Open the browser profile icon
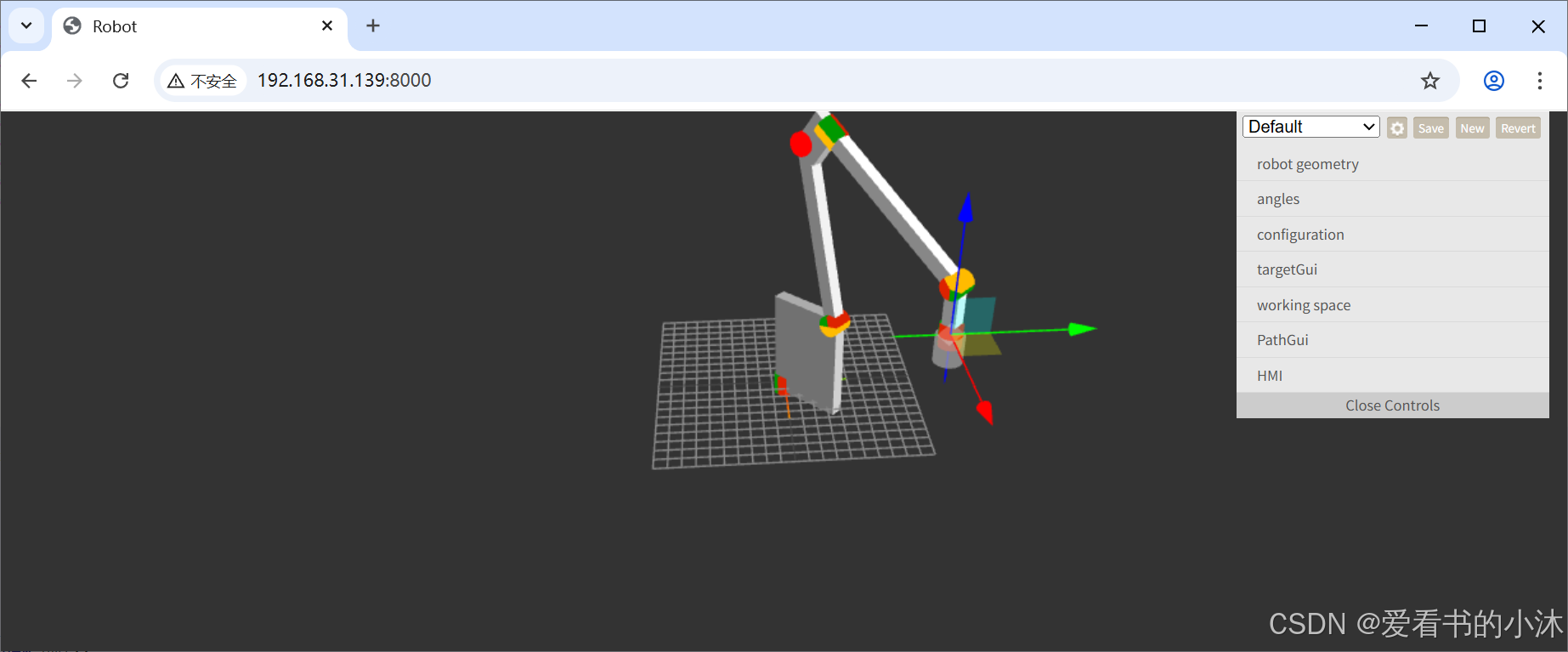Image resolution: width=1568 pixels, height=652 pixels. (x=1494, y=81)
